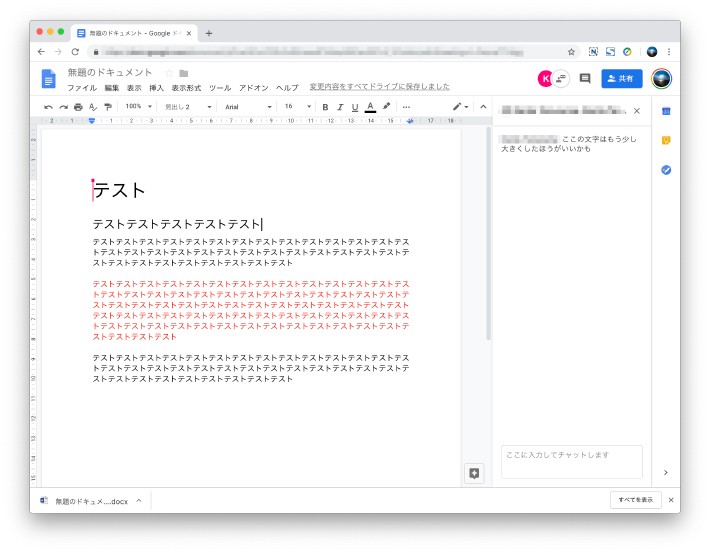The image size is (710, 552).
Task: Open the text color picker
Action: 370,107
